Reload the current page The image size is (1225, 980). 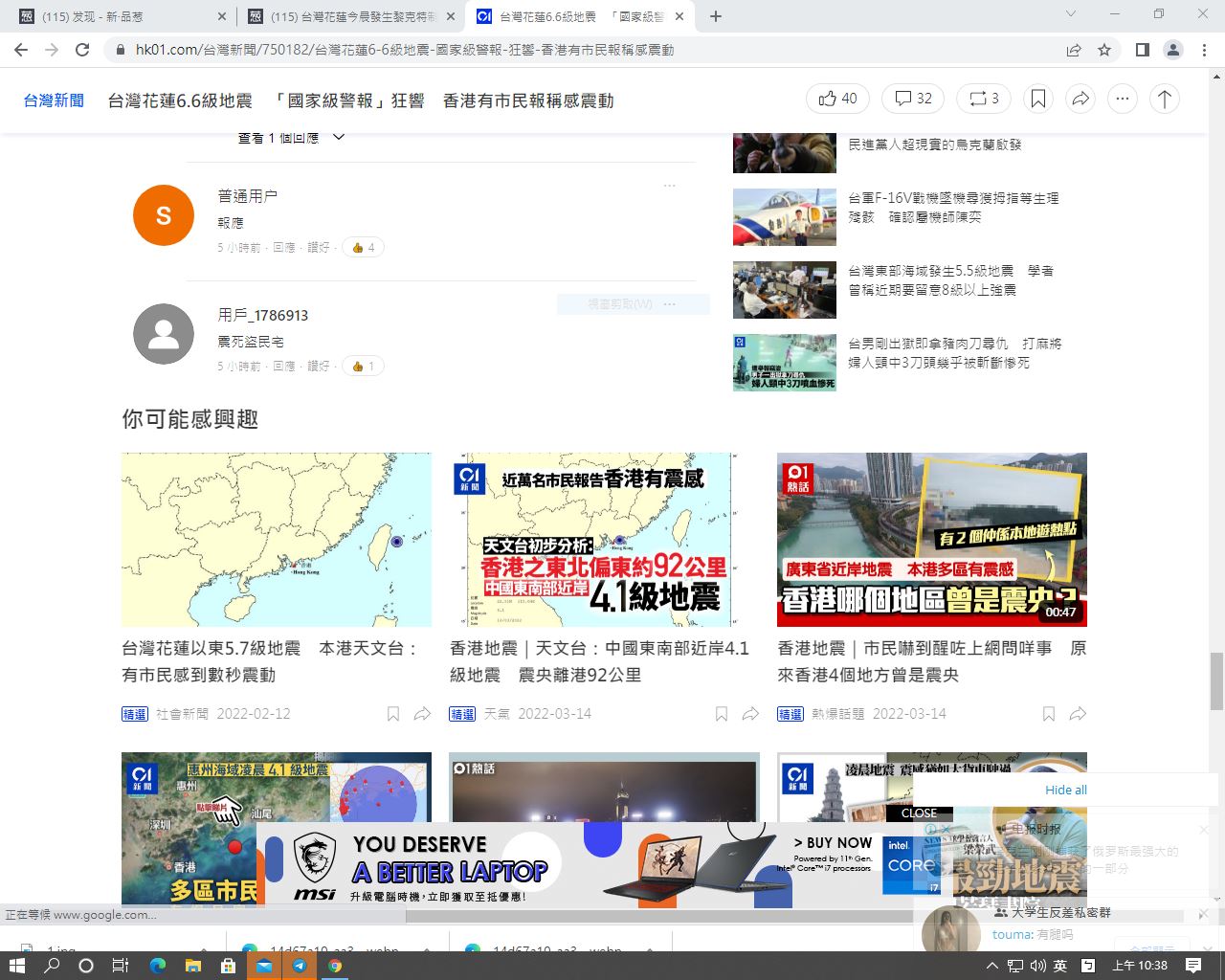click(82, 50)
